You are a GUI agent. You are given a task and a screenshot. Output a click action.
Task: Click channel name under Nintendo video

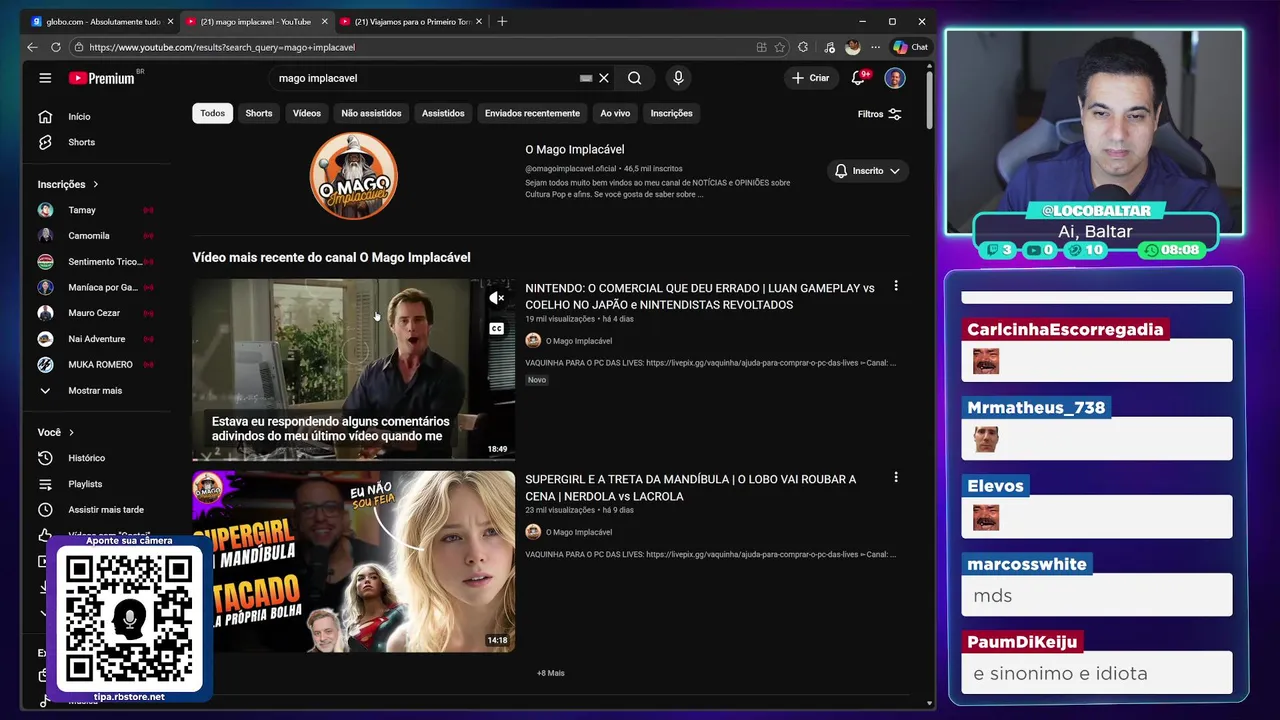click(578, 341)
